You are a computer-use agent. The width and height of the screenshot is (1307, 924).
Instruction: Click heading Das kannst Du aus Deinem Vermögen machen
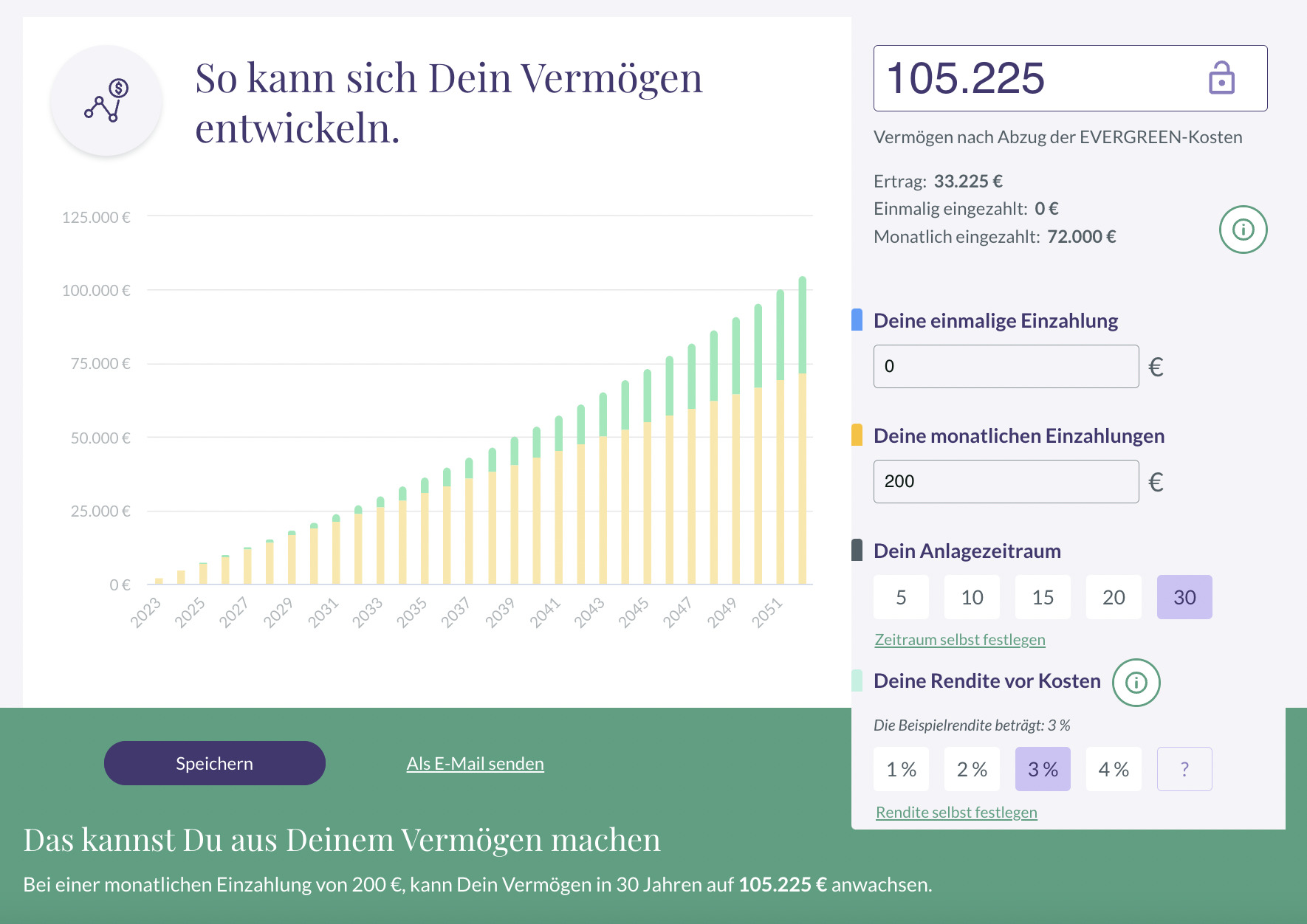(342, 839)
